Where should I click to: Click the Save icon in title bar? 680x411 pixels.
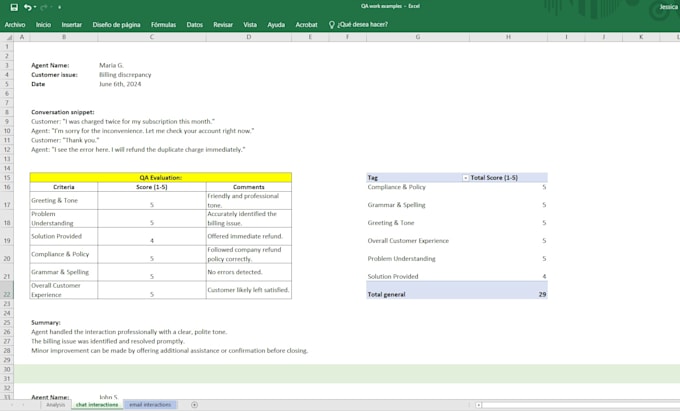14,7
